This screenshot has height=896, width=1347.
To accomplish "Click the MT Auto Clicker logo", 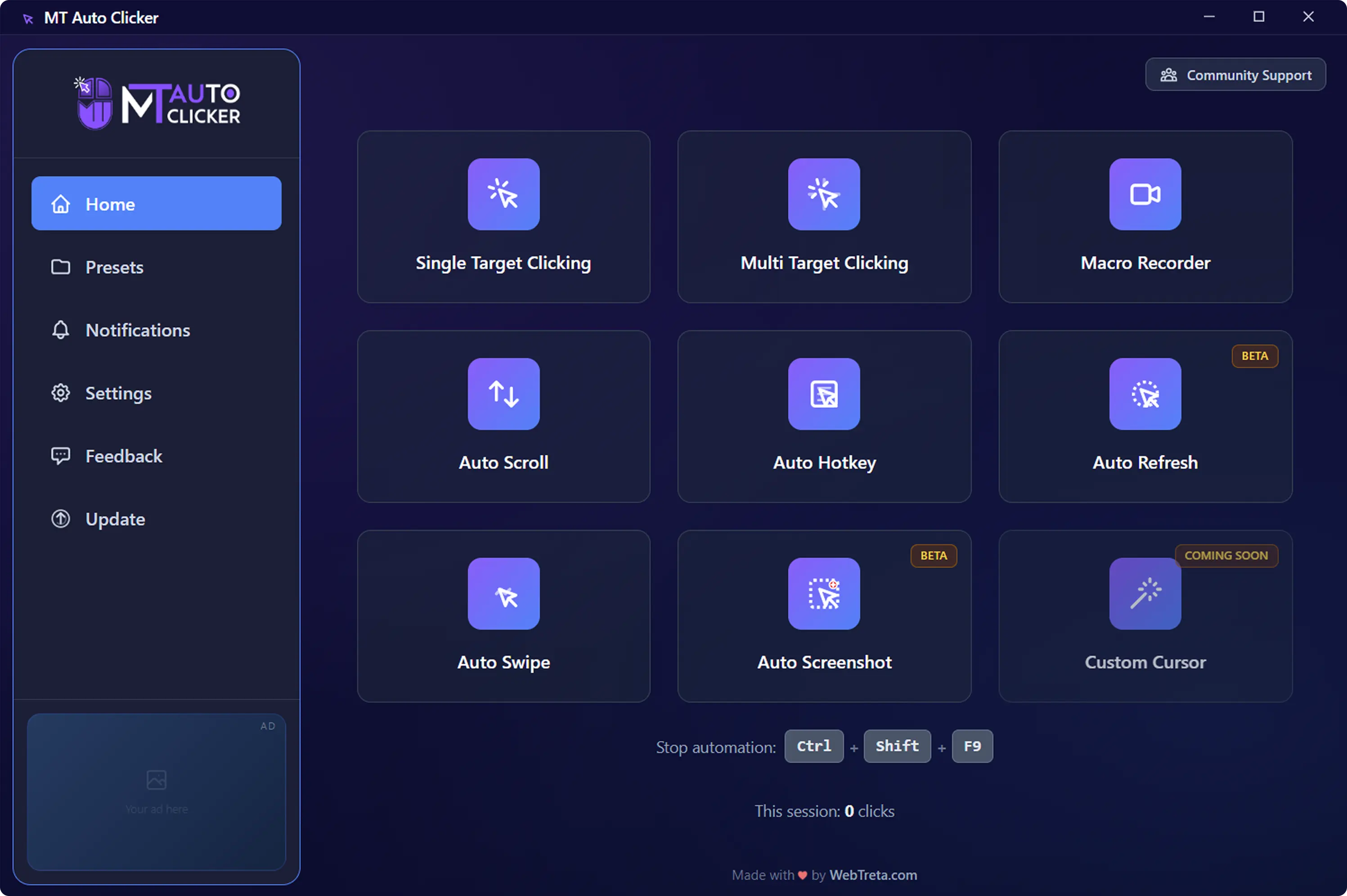I will tap(156, 102).
